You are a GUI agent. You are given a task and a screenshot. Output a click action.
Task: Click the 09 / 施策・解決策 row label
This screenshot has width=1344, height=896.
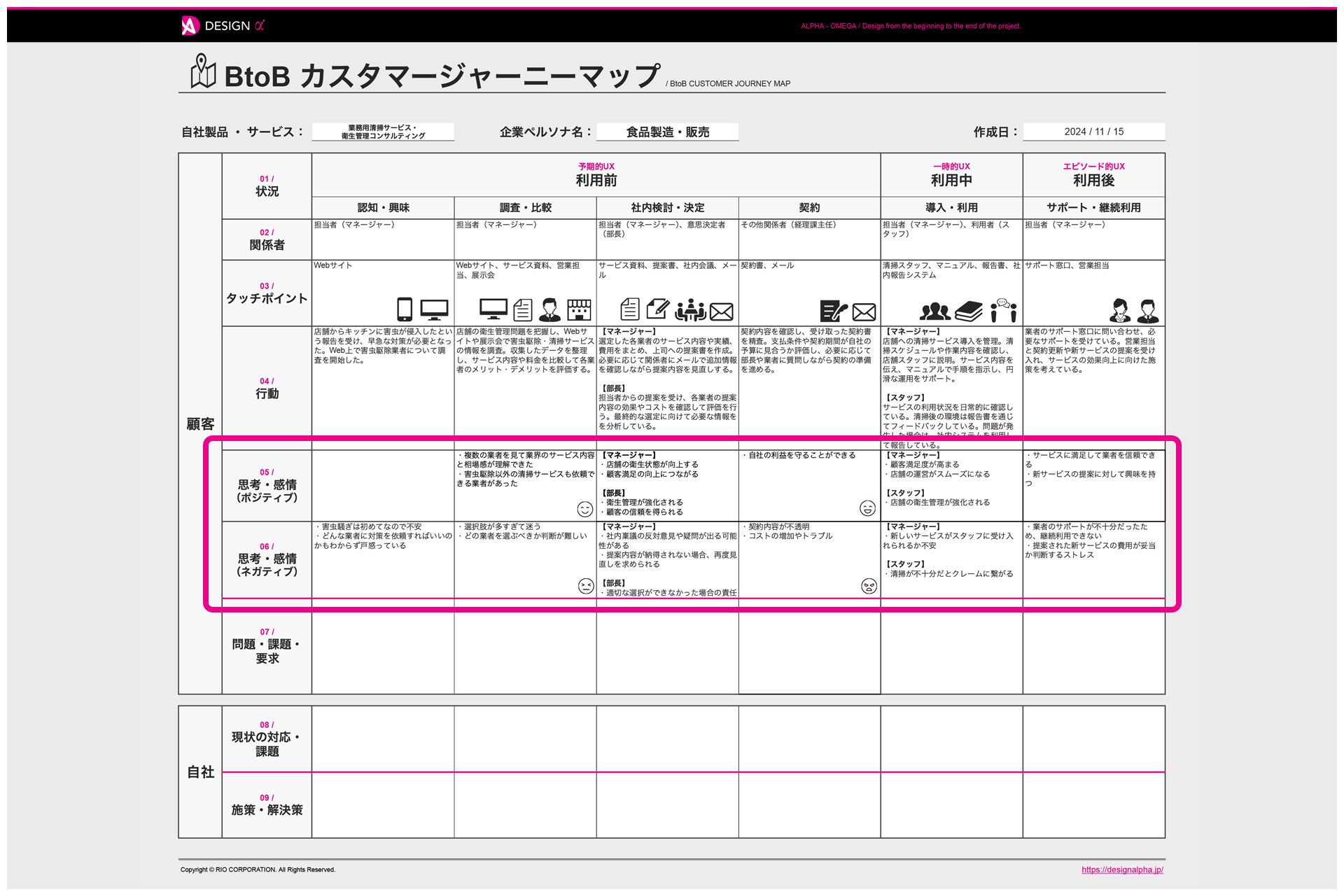coord(267,805)
